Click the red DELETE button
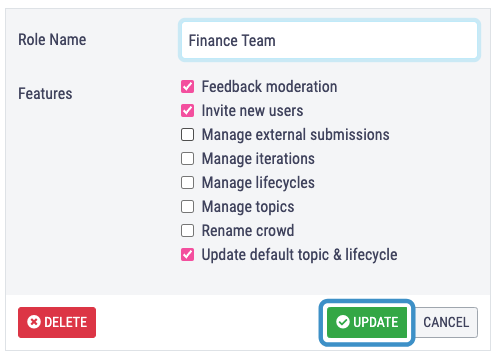 tap(57, 322)
